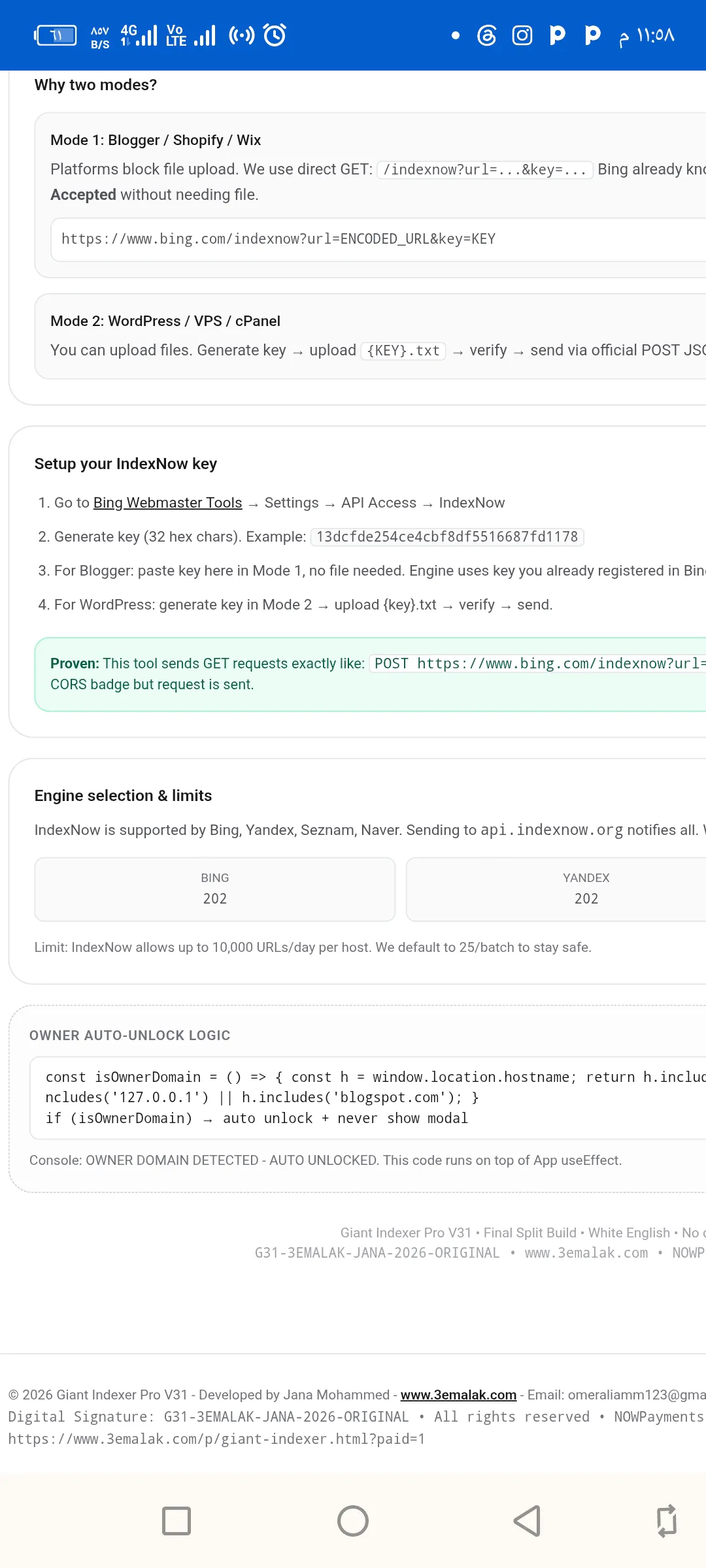Viewport: 706px width, 1568px height.
Task: Click step 4 For WordPress instruction
Action: point(295,605)
